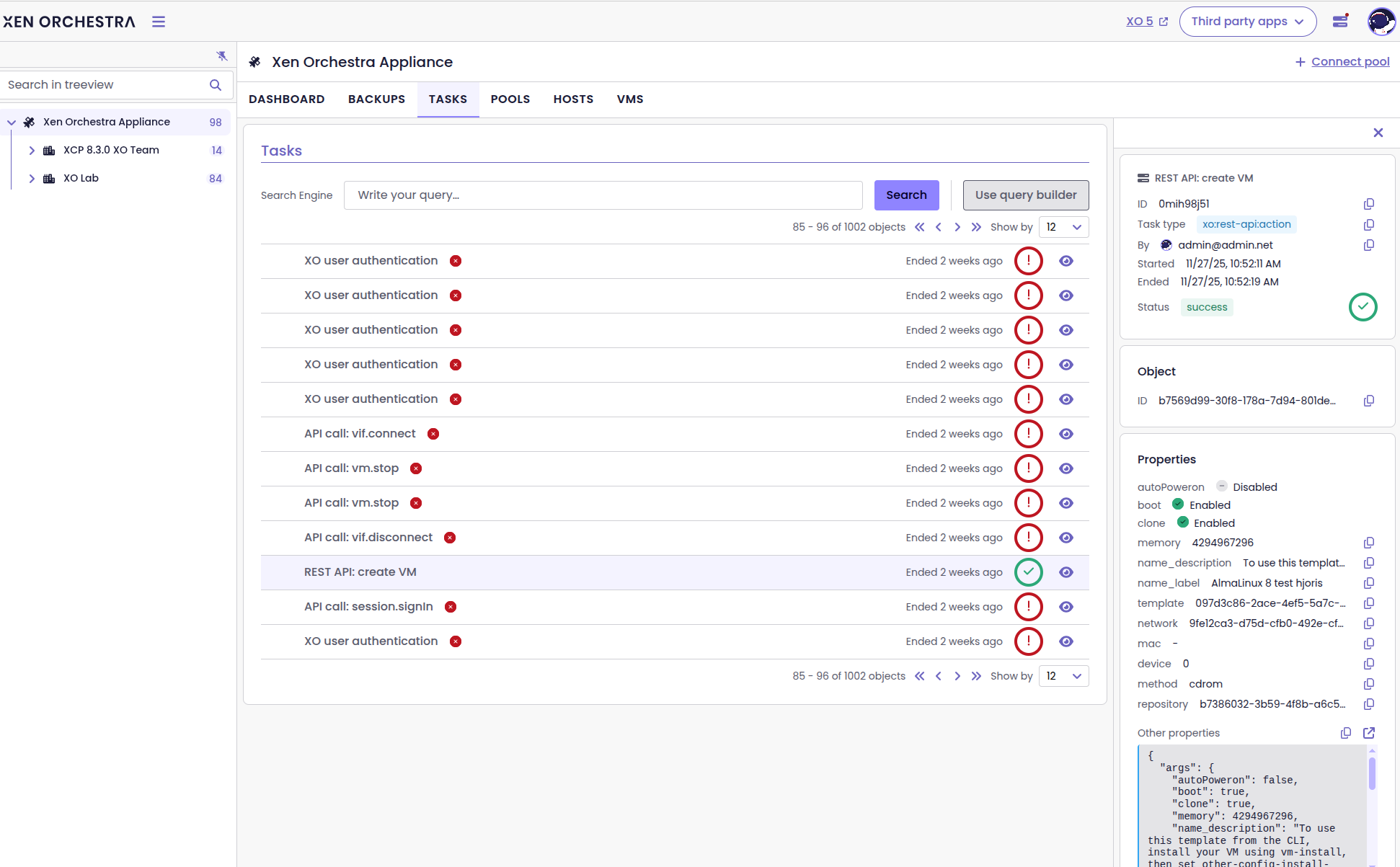
Task: Open the Third party apps dropdown
Action: coord(1247,22)
